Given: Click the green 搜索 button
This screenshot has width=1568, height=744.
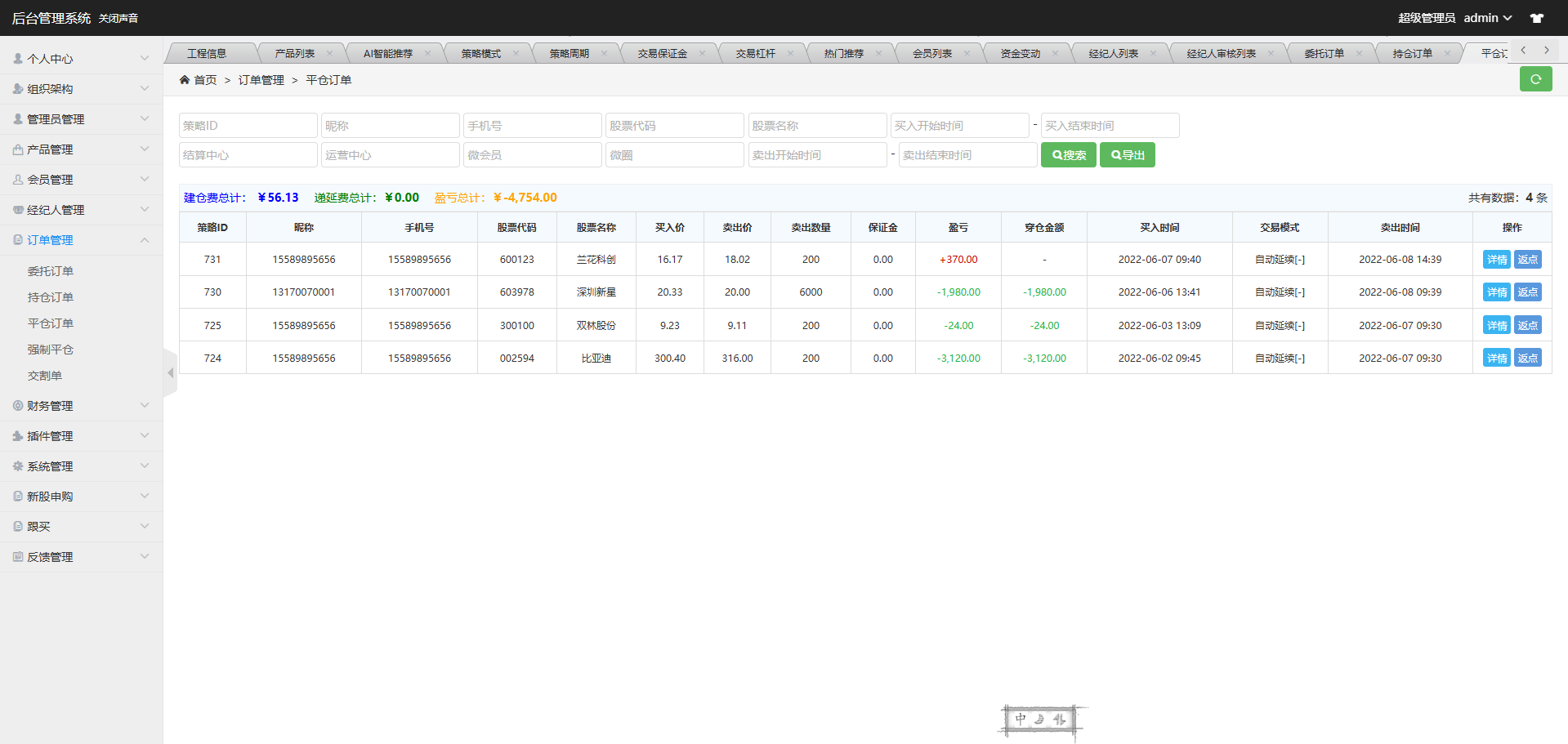Looking at the screenshot, I should [1068, 155].
